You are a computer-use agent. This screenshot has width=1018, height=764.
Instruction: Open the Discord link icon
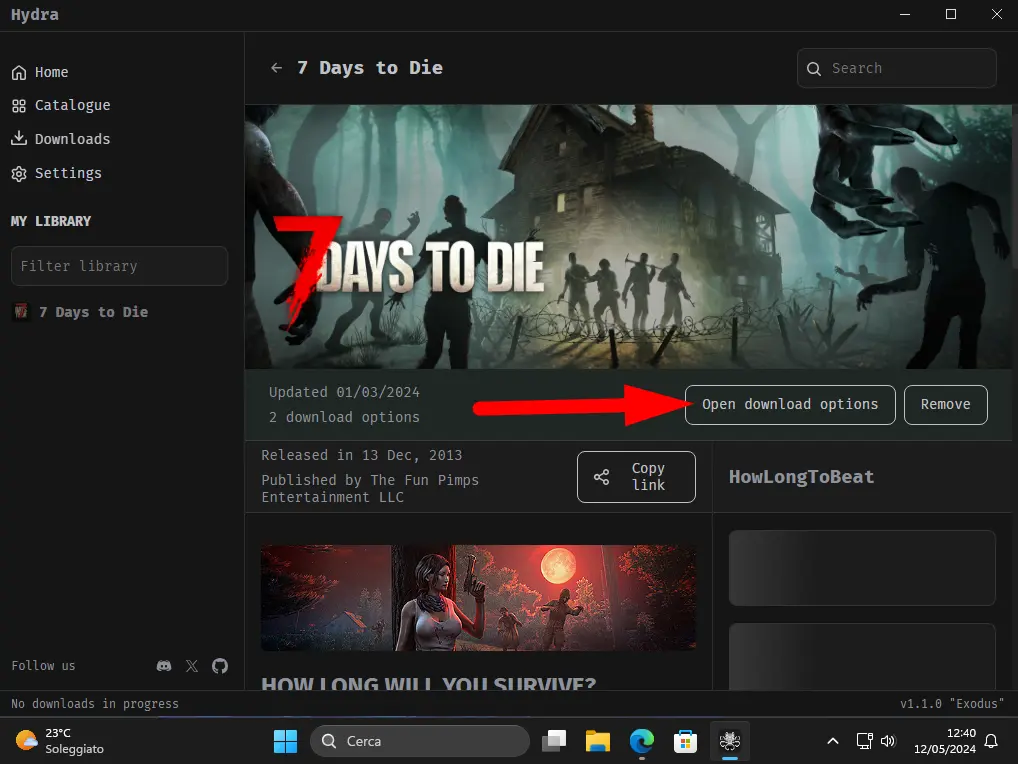point(164,666)
